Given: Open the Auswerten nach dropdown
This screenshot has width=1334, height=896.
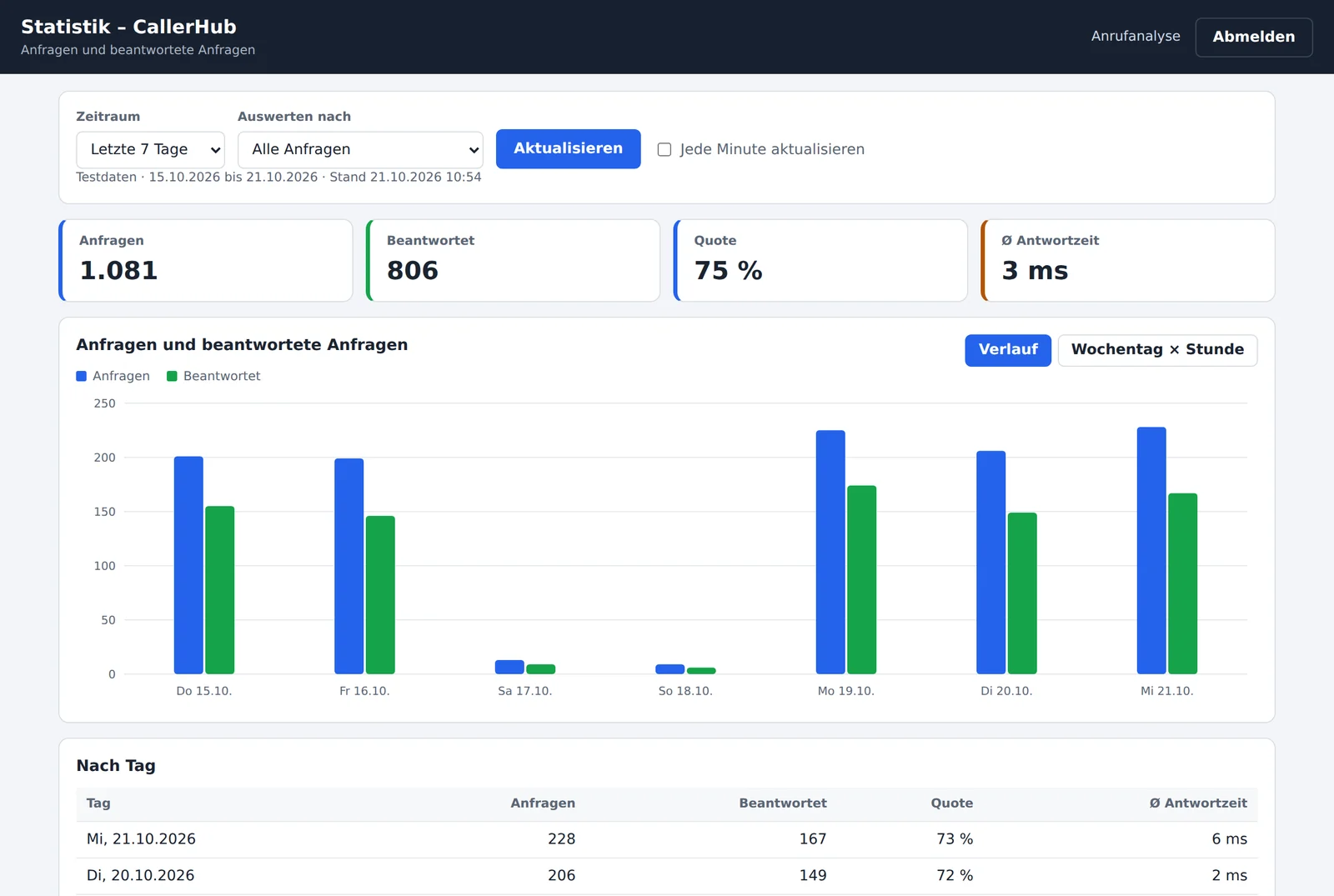Looking at the screenshot, I should click(x=360, y=149).
